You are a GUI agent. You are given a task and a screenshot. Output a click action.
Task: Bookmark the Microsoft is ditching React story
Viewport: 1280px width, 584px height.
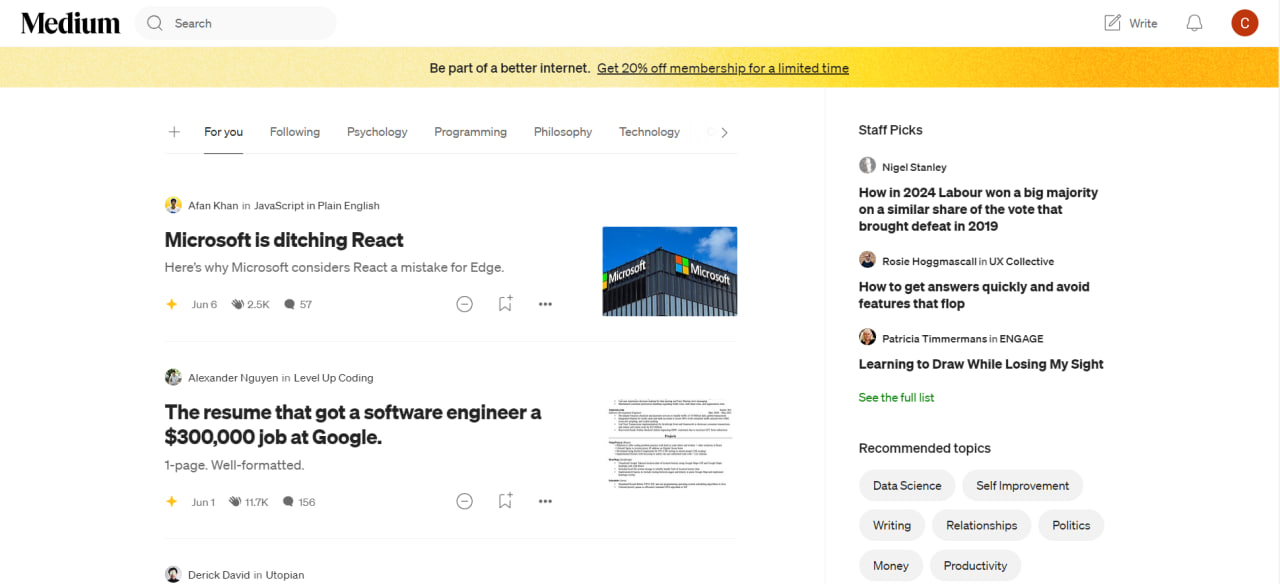tap(505, 304)
